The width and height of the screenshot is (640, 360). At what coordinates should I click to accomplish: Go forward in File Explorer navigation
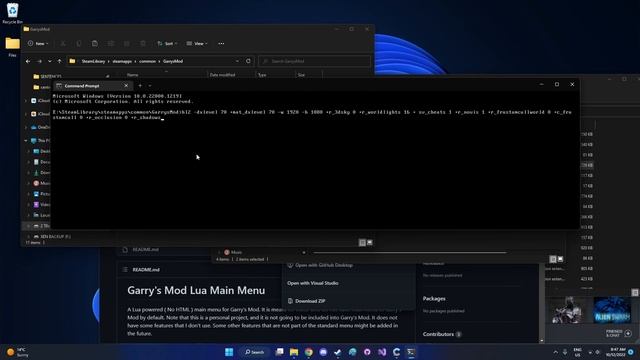pyautogui.click(x=39, y=61)
